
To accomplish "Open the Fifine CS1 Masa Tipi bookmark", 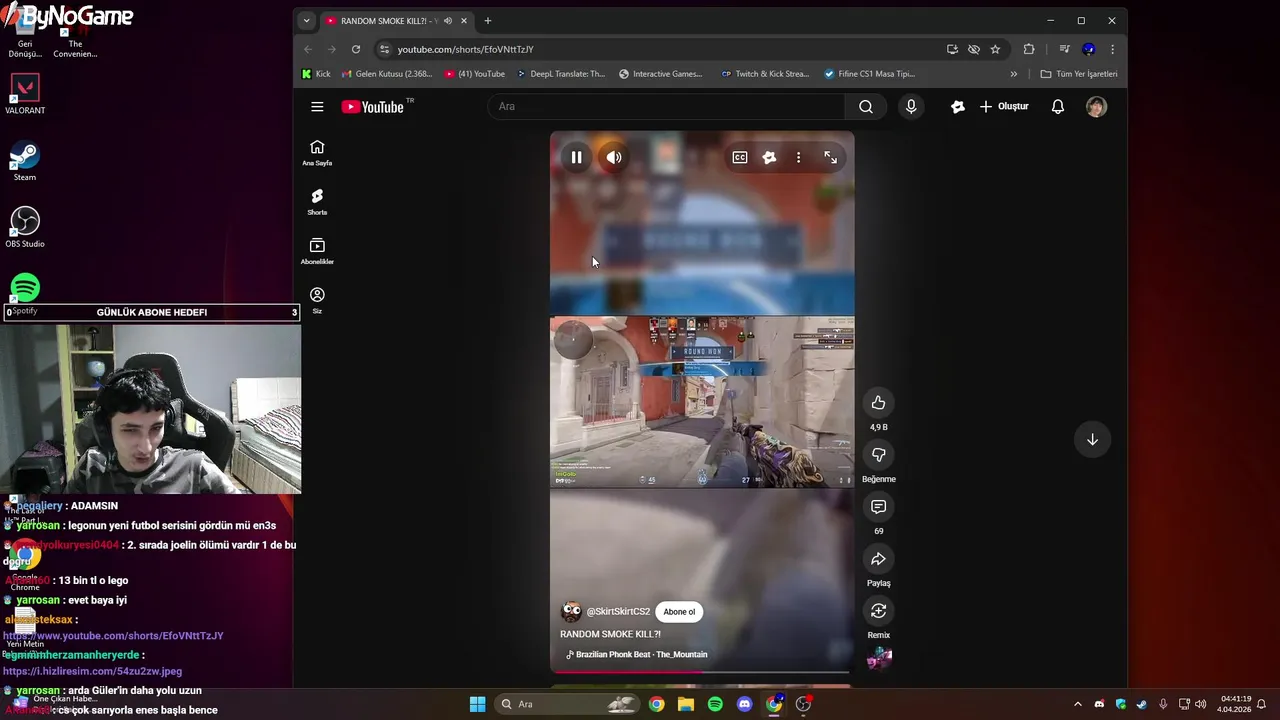I will [x=869, y=74].
